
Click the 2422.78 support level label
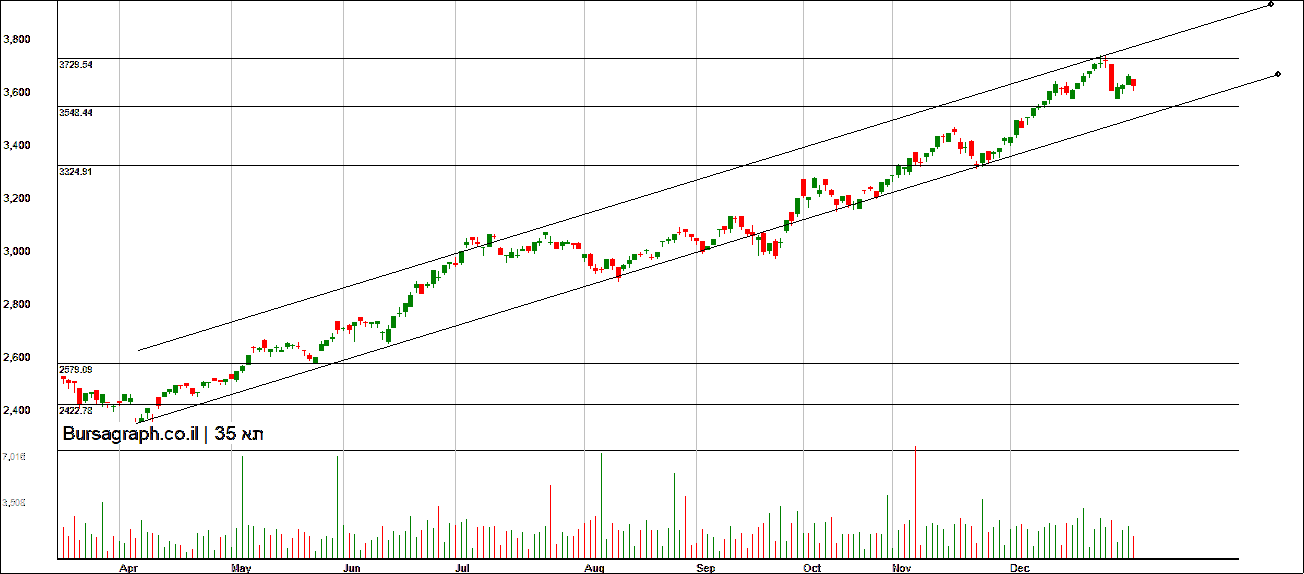(x=76, y=411)
